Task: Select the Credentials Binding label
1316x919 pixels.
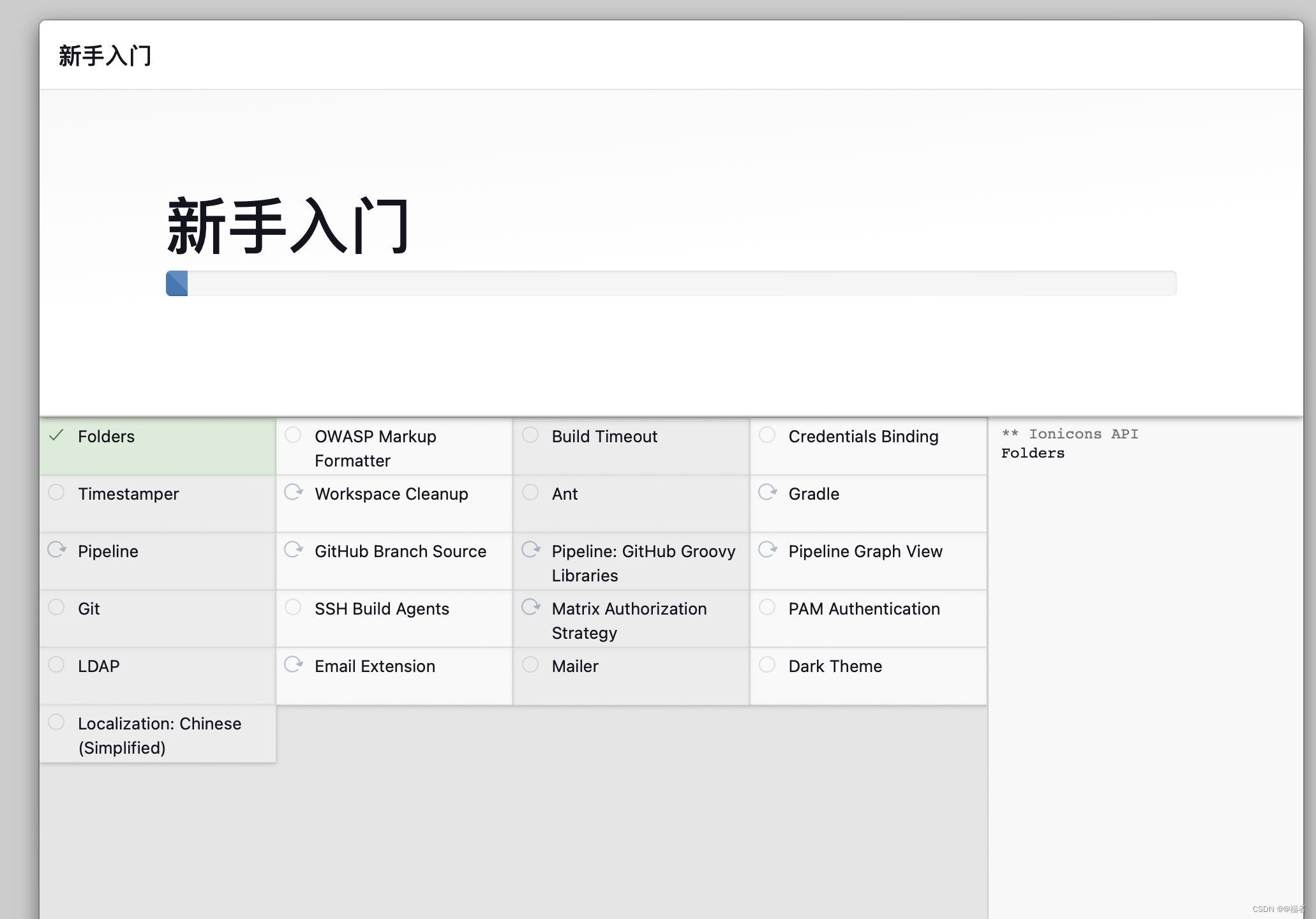Action: point(864,437)
